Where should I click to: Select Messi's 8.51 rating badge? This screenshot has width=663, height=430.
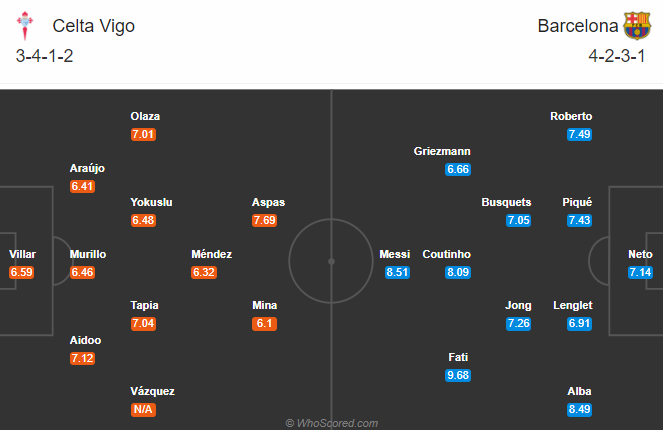[395, 272]
